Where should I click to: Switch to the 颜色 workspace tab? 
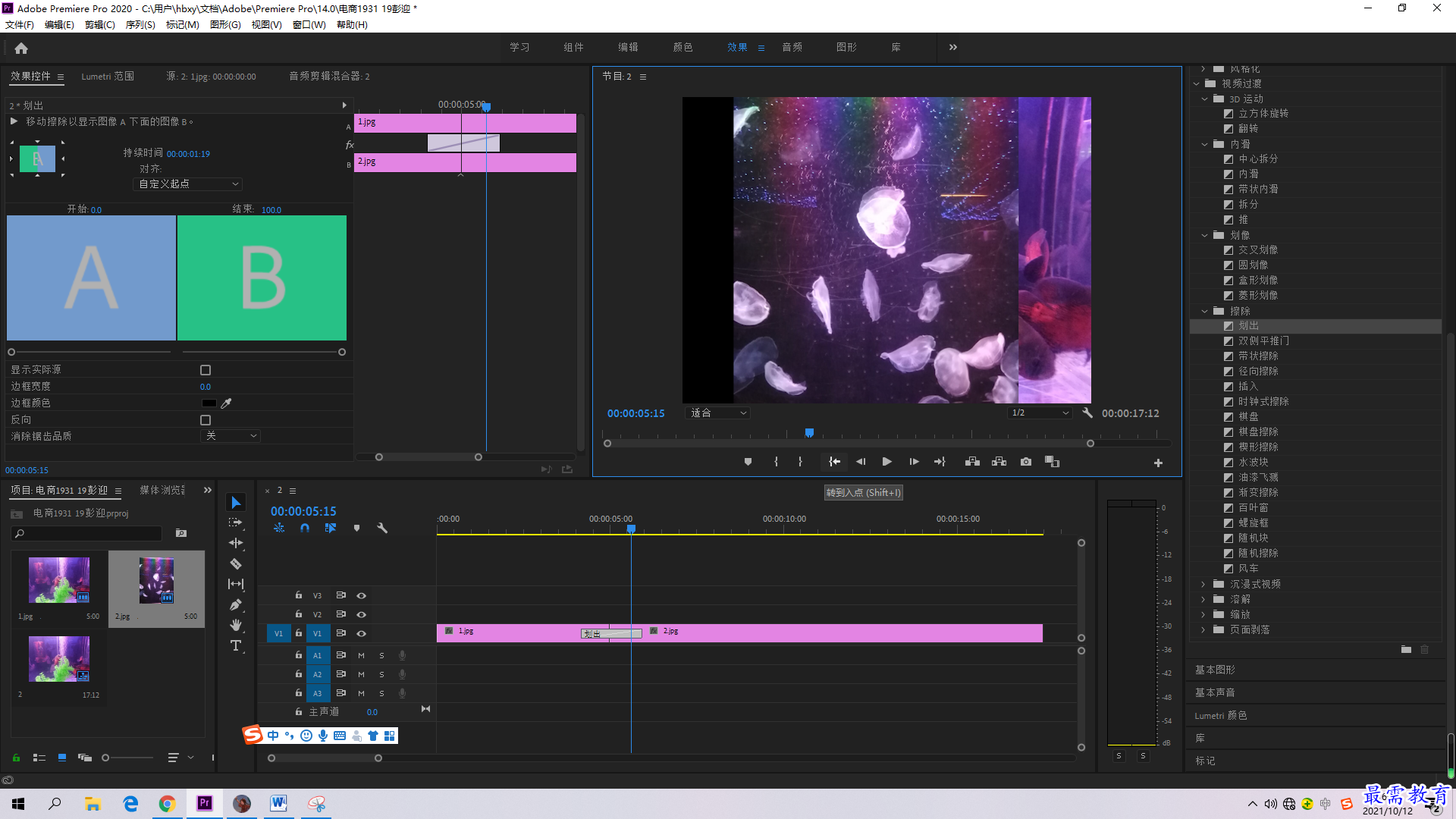coord(682,47)
